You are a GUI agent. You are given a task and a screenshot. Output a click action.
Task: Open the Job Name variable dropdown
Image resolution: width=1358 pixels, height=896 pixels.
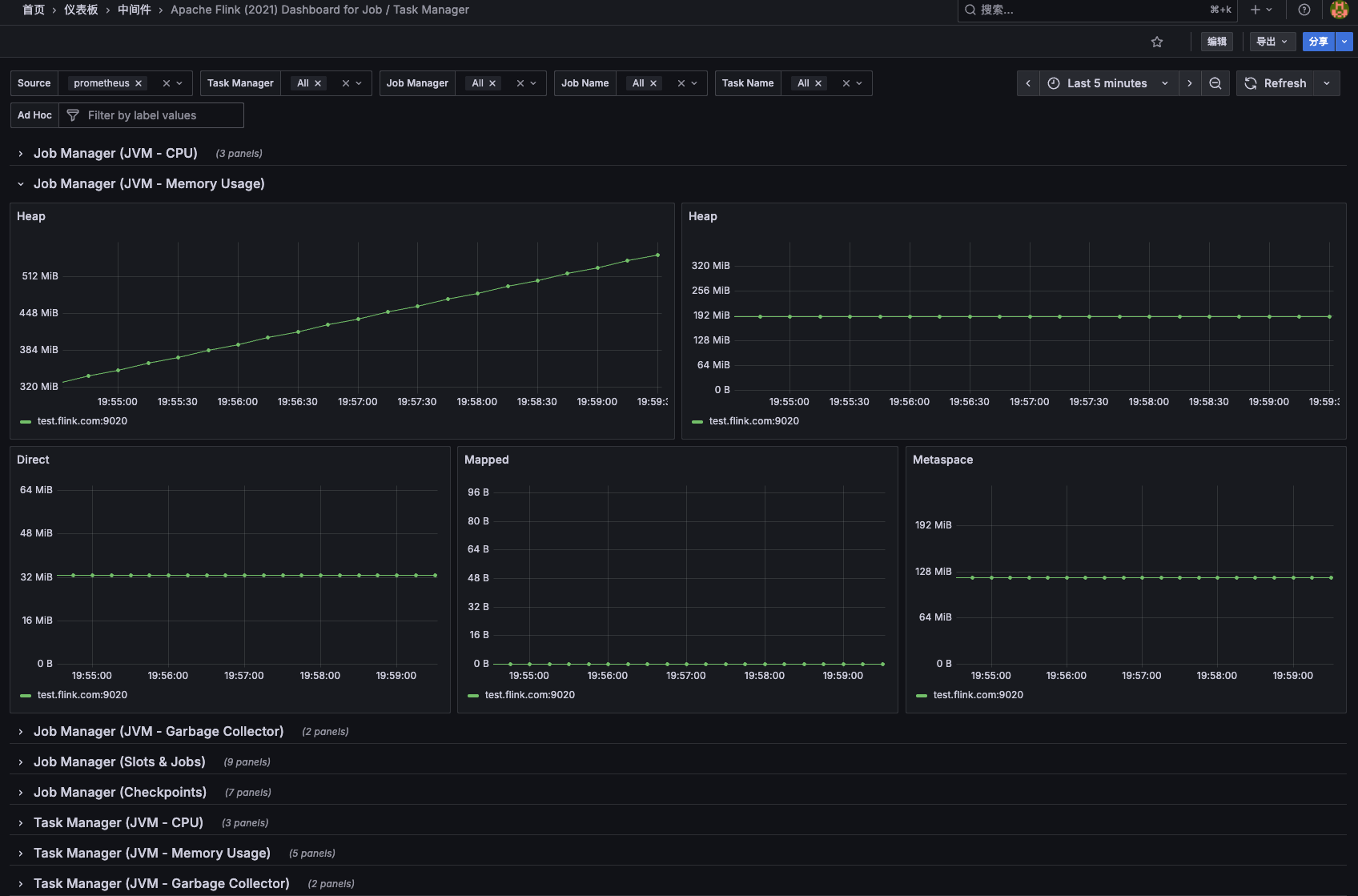coord(694,83)
